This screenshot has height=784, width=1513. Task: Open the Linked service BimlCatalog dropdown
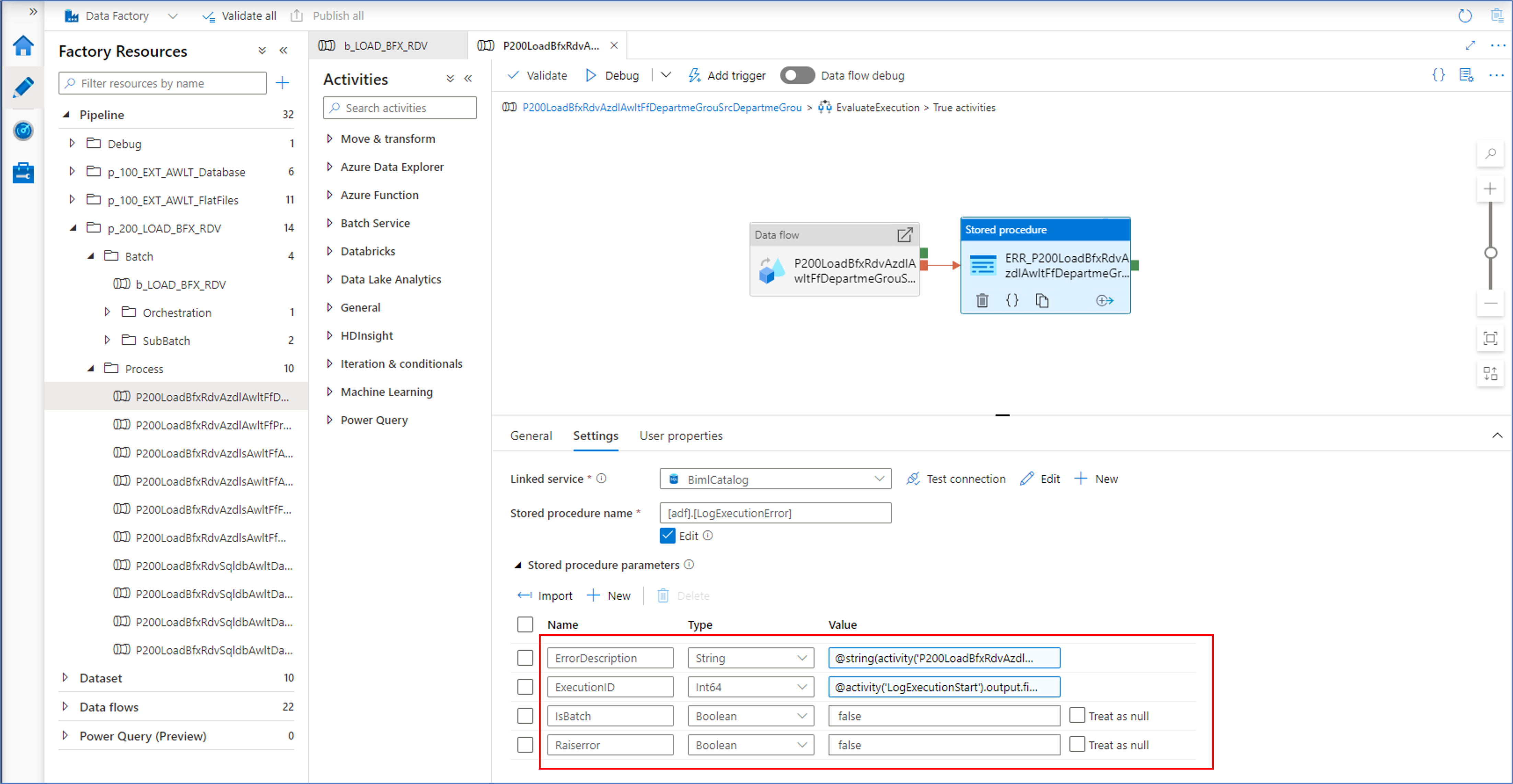point(775,479)
